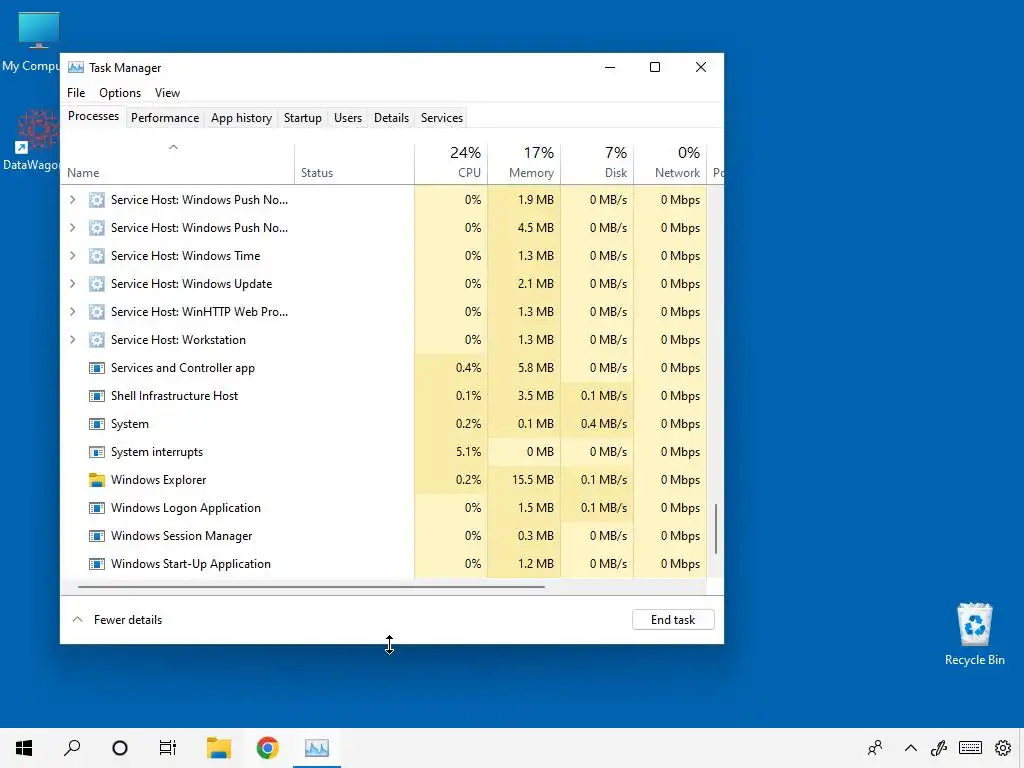Click the gear icon of Service Host: Windows Update

pos(97,284)
